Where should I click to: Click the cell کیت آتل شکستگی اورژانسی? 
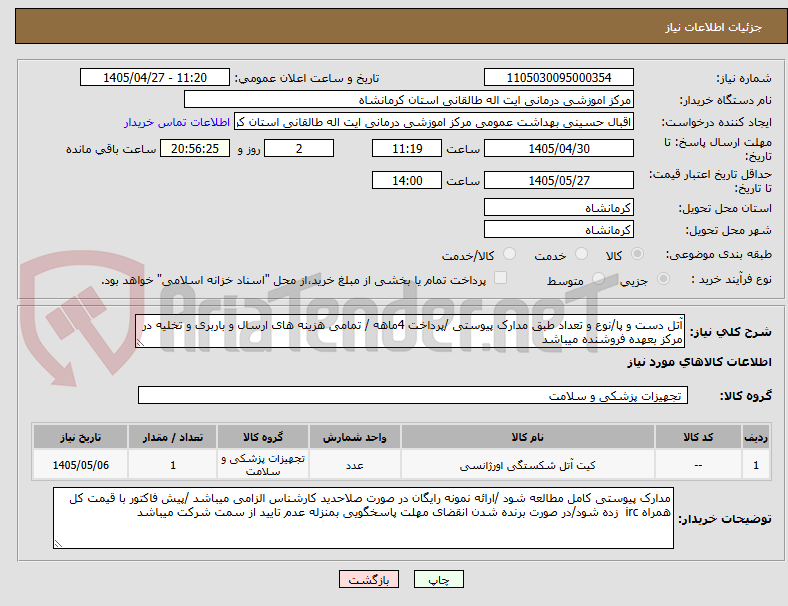coord(528,465)
